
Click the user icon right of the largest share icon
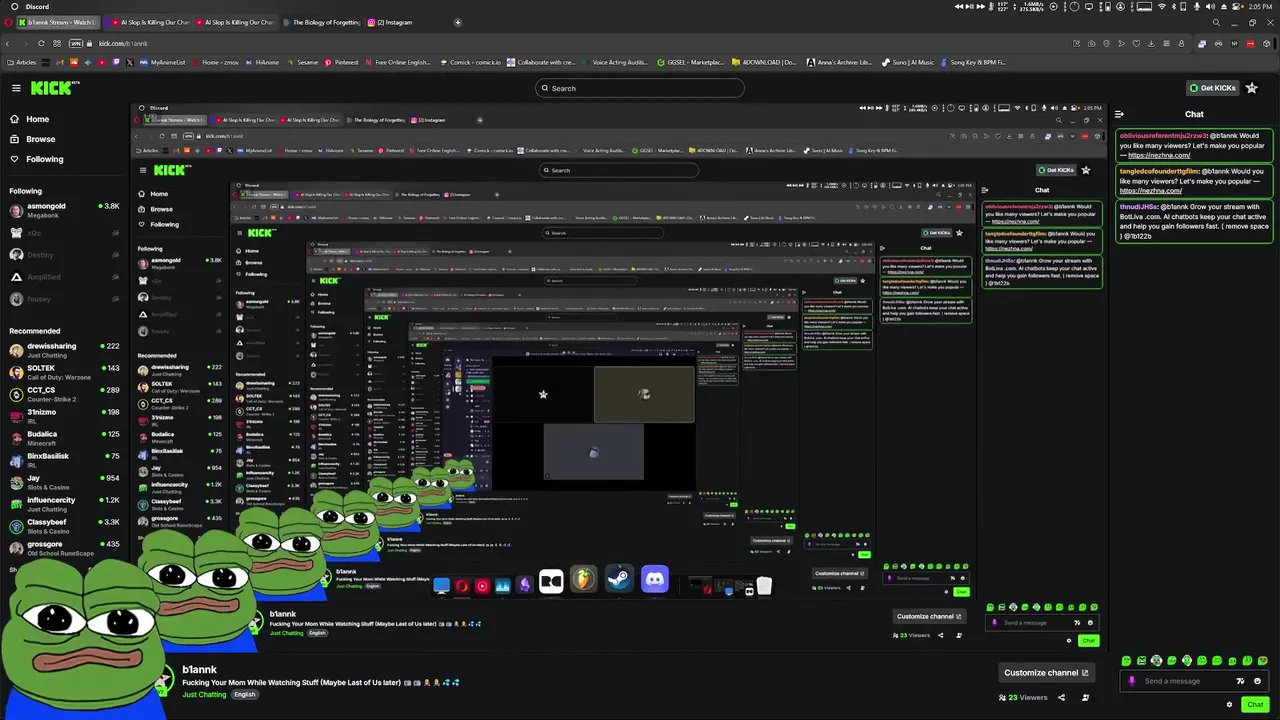[1085, 697]
